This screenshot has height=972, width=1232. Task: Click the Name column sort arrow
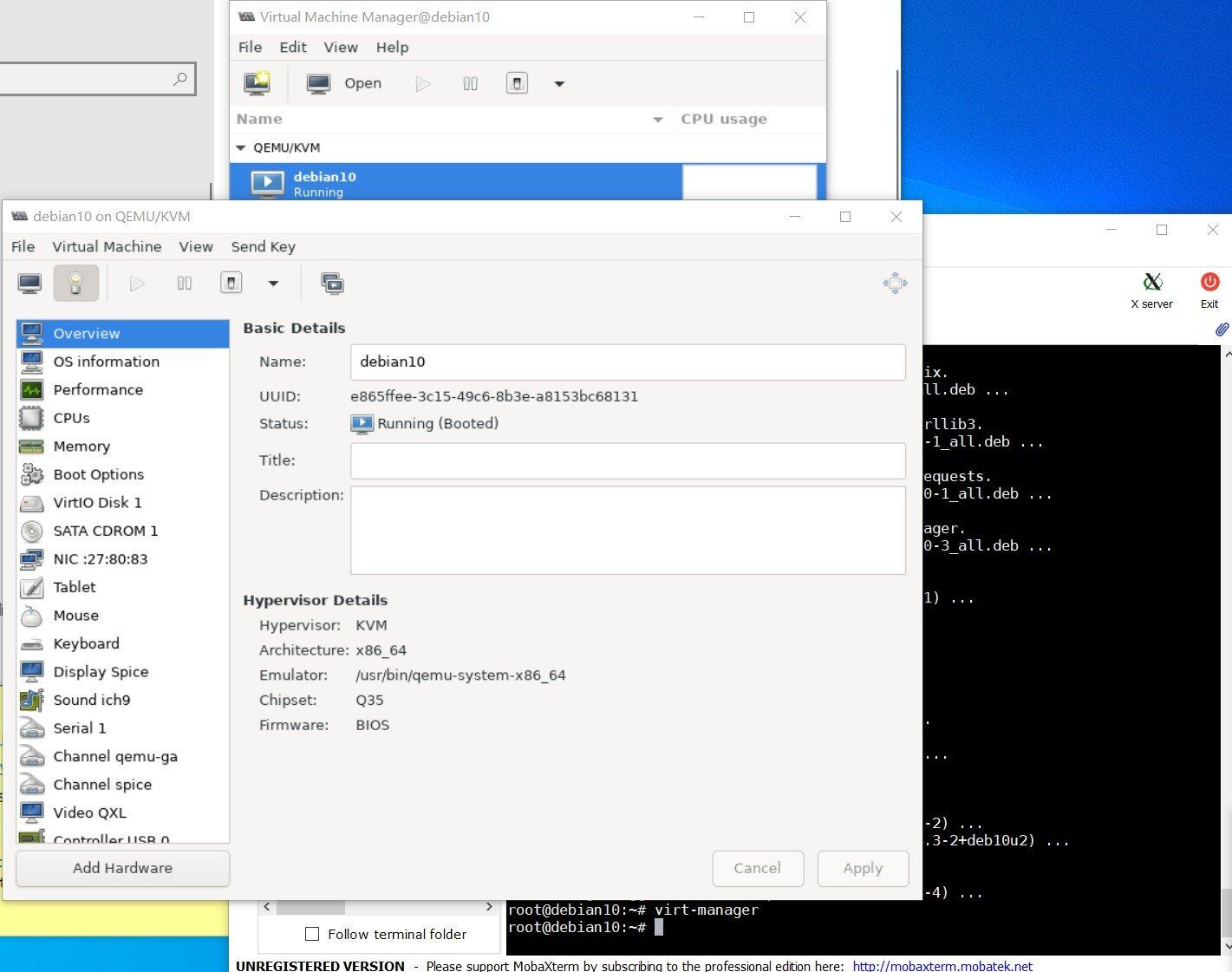(x=658, y=120)
